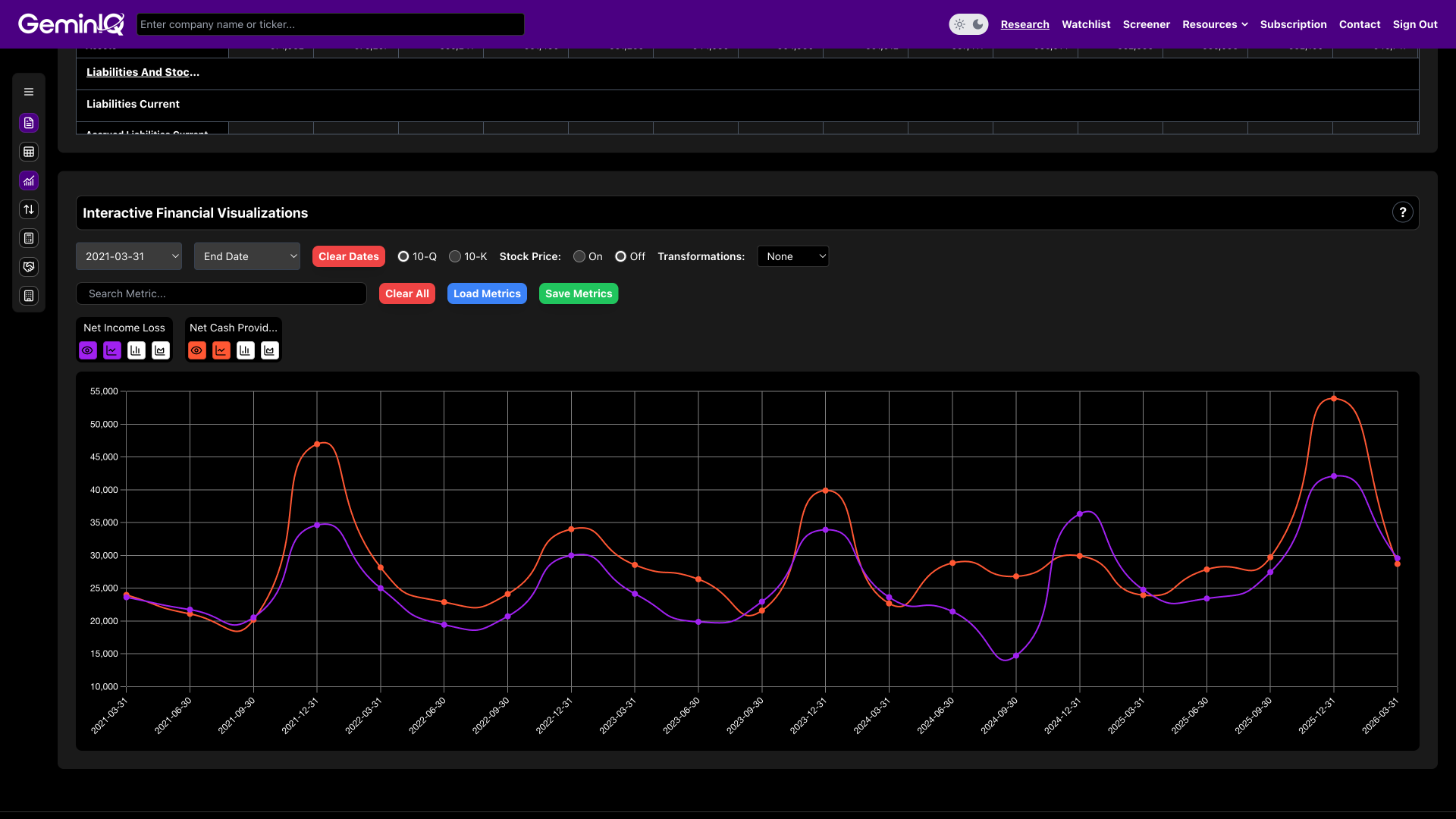Click the purple data point at 2024-09-30
1456x819 pixels.
pyautogui.click(x=1016, y=656)
